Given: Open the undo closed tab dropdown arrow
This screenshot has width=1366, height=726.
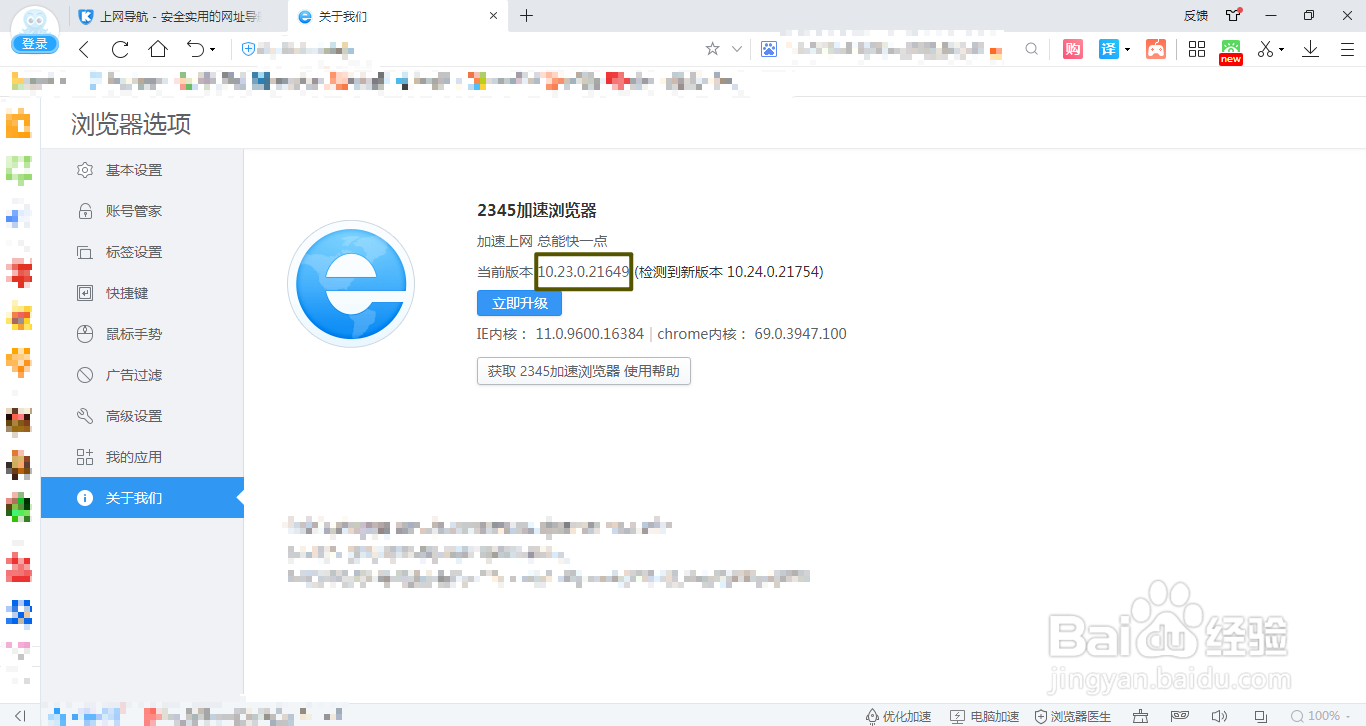Looking at the screenshot, I should pyautogui.click(x=212, y=50).
